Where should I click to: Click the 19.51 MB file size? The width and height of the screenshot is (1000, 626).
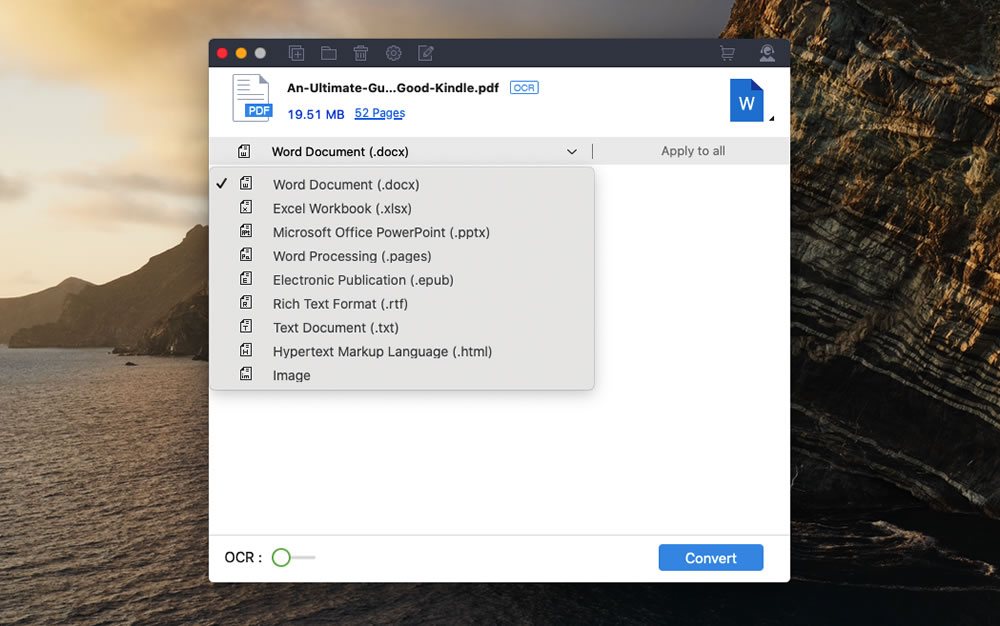click(x=316, y=114)
